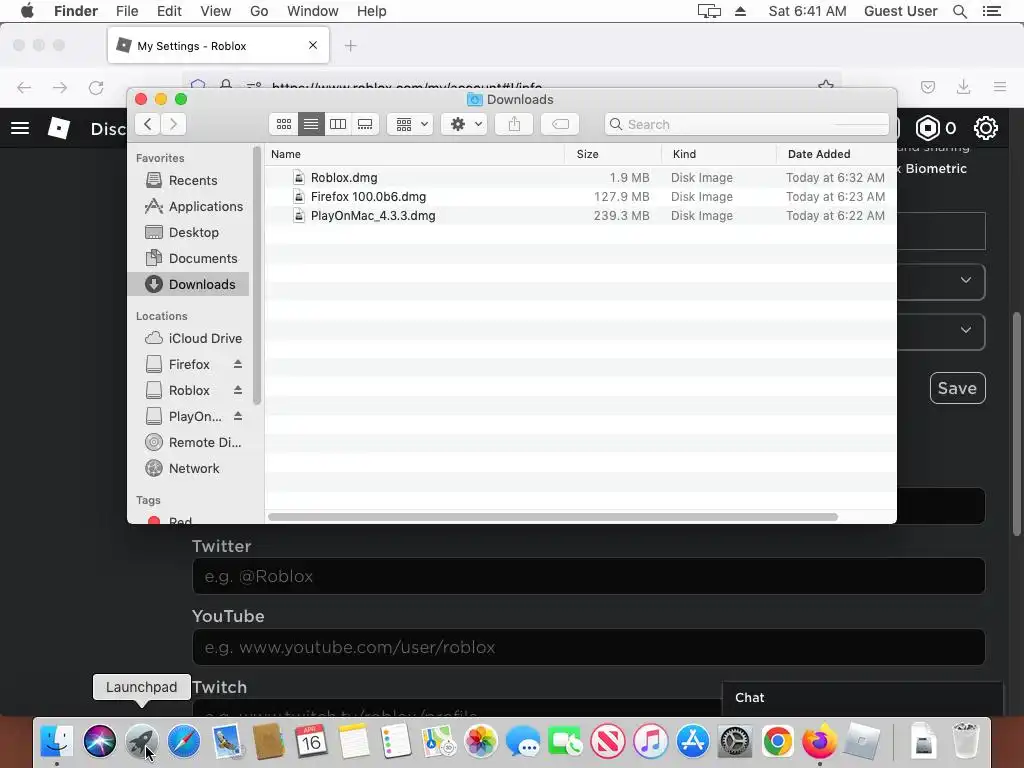Open System Preferences in dock

click(735, 742)
